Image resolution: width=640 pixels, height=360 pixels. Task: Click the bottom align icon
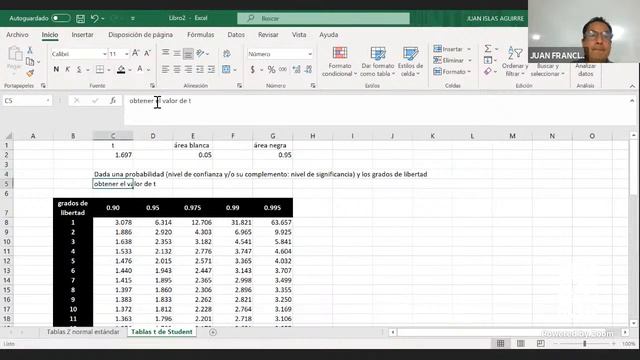click(188, 53)
